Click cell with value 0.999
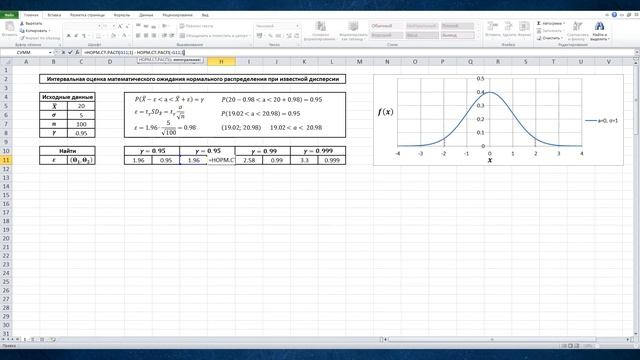 pos(332,160)
